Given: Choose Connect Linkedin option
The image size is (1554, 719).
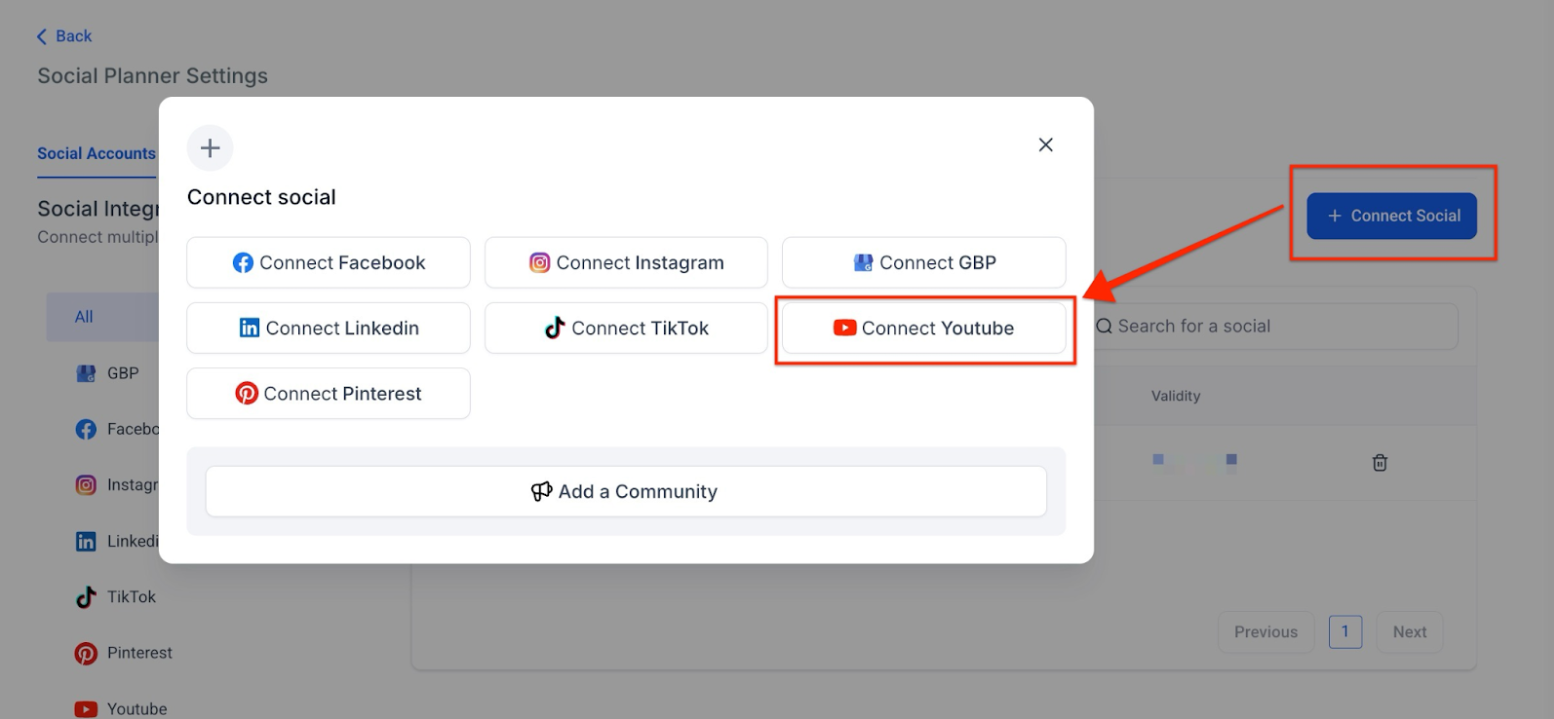Looking at the screenshot, I should [x=328, y=328].
